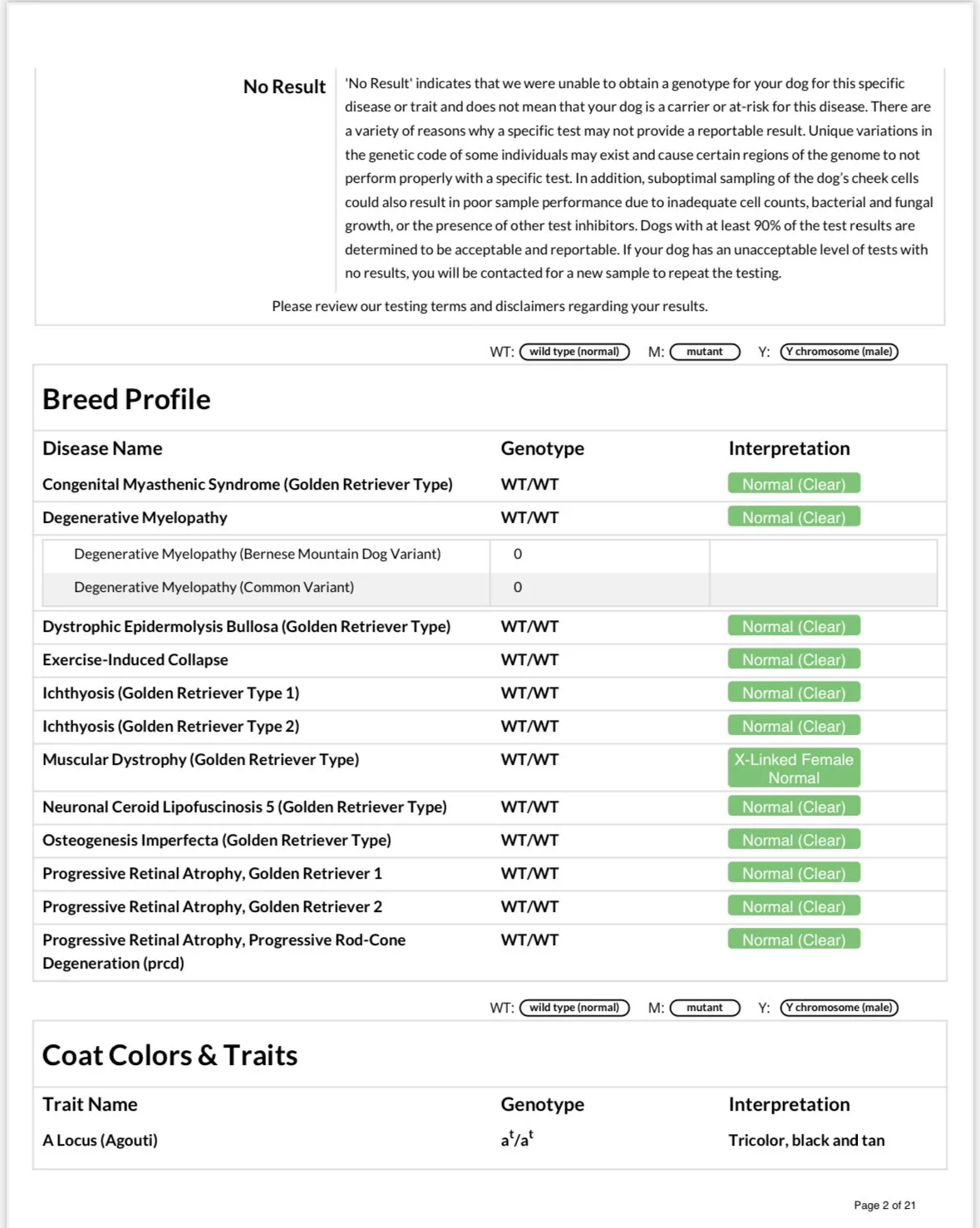Click the mutant legend pill

(704, 352)
